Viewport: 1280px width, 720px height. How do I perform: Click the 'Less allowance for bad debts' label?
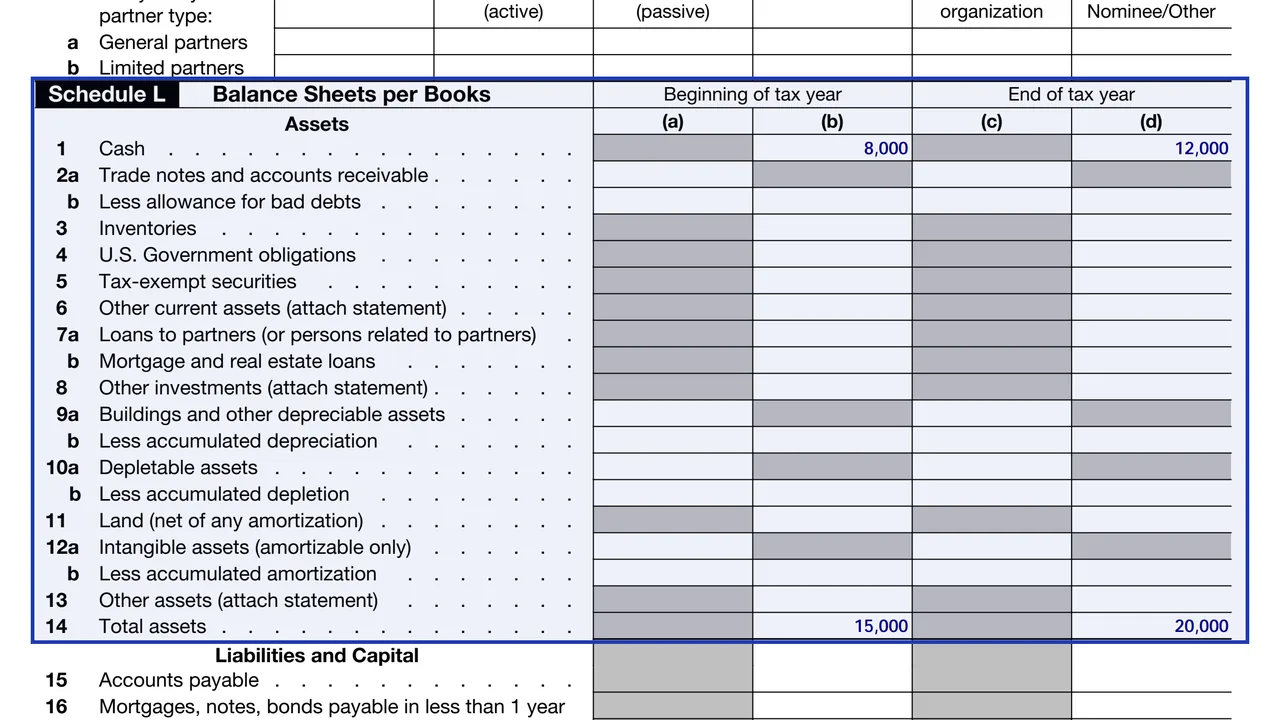click(x=230, y=202)
